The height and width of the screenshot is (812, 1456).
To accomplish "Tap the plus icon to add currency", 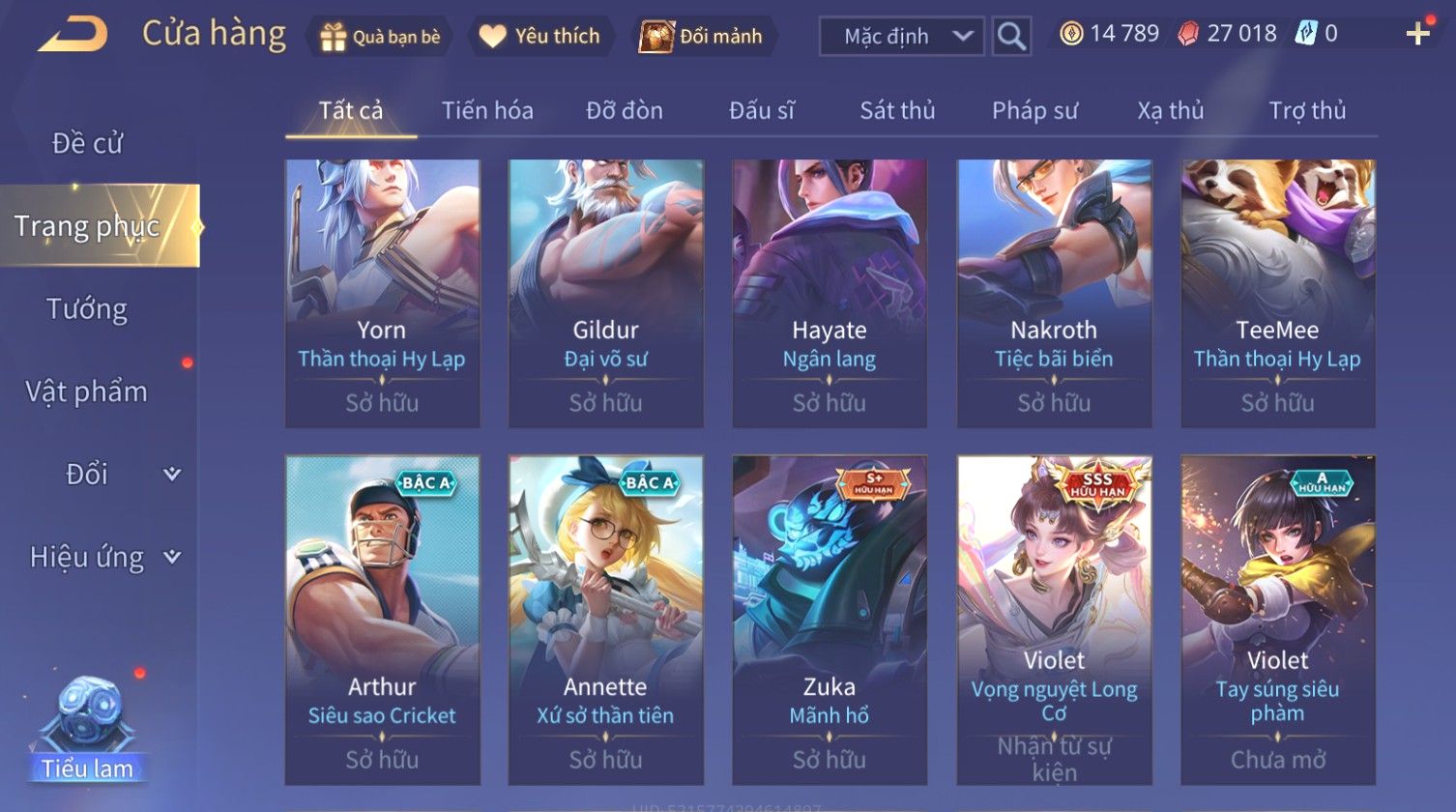I will click(1418, 35).
